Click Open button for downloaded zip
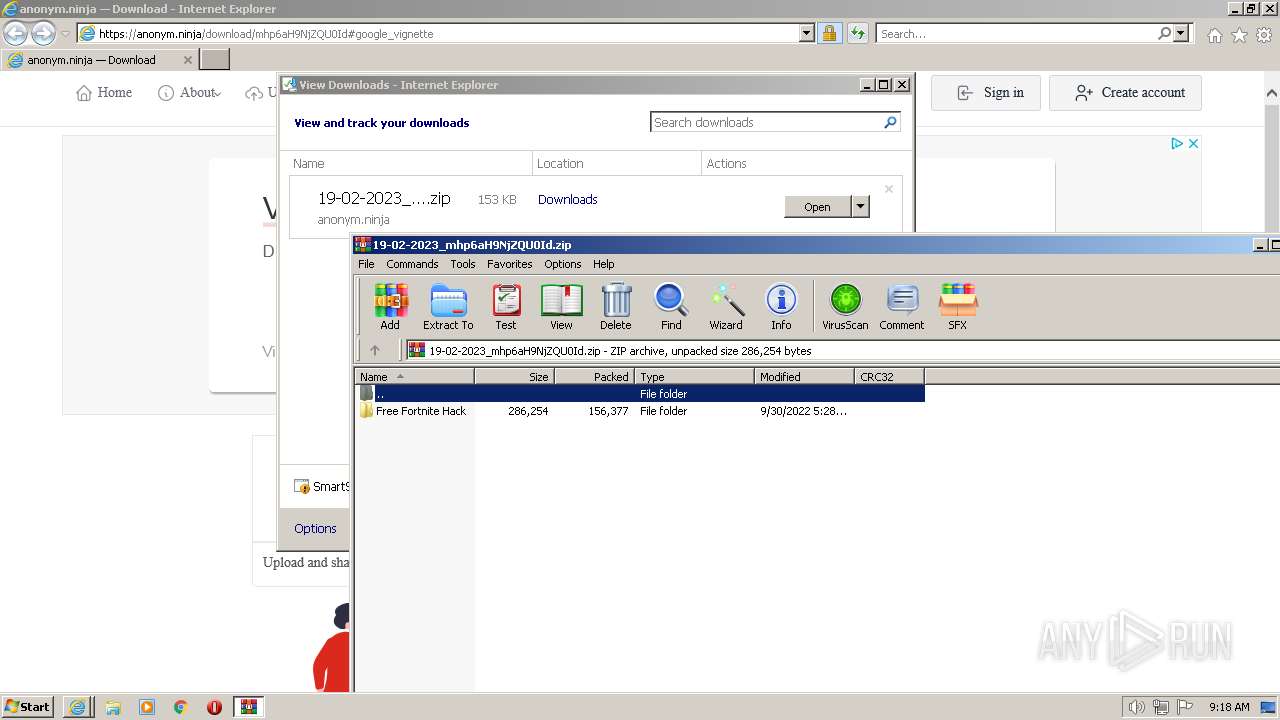This screenshot has height=720, width=1280. tap(817, 207)
